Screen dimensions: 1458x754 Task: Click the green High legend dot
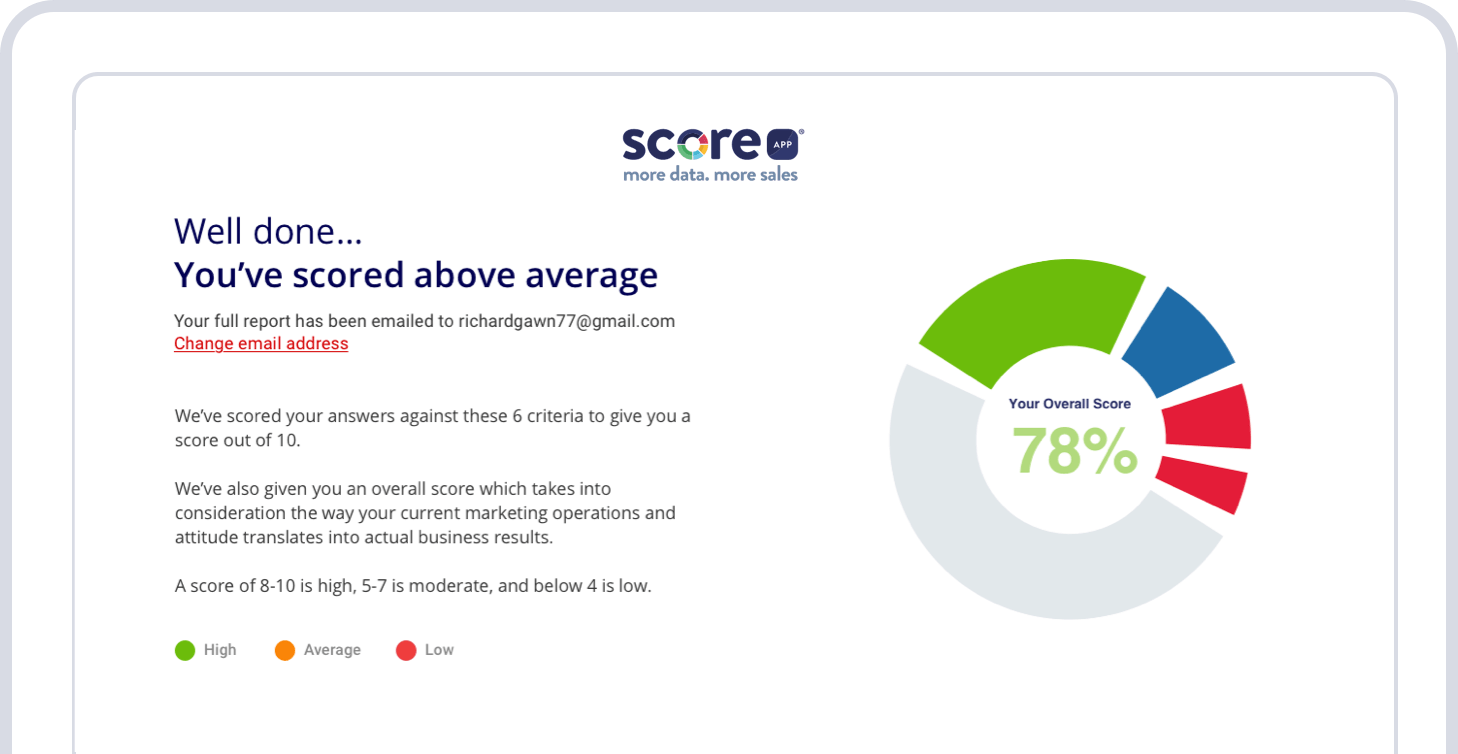click(x=185, y=651)
